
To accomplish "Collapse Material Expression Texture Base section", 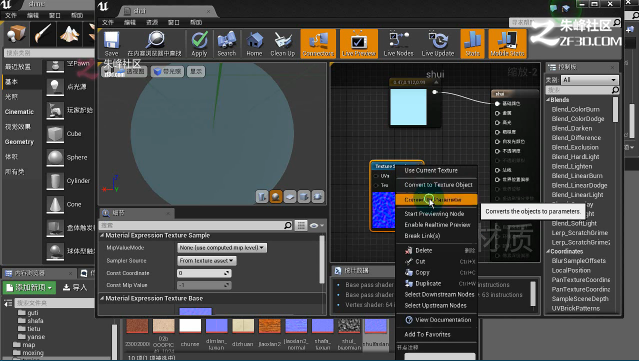I will [x=102, y=298].
